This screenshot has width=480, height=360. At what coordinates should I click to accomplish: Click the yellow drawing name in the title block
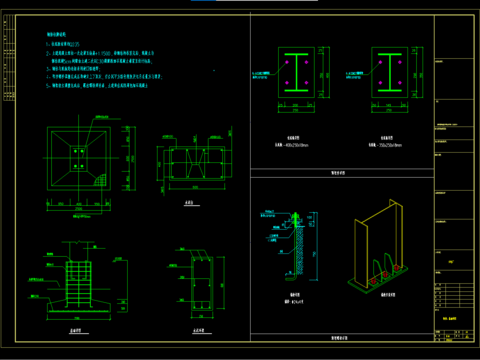(450, 319)
